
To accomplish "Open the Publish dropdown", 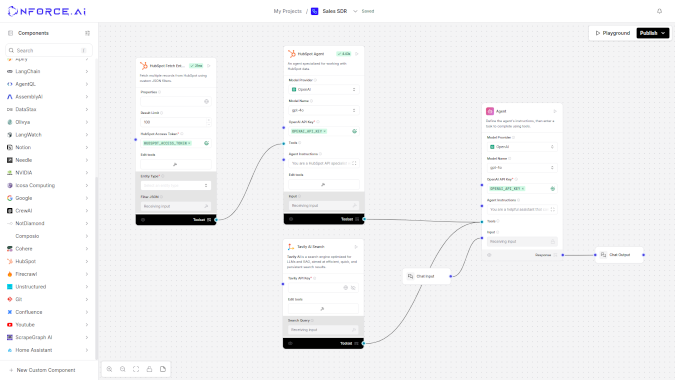I will [663, 33].
